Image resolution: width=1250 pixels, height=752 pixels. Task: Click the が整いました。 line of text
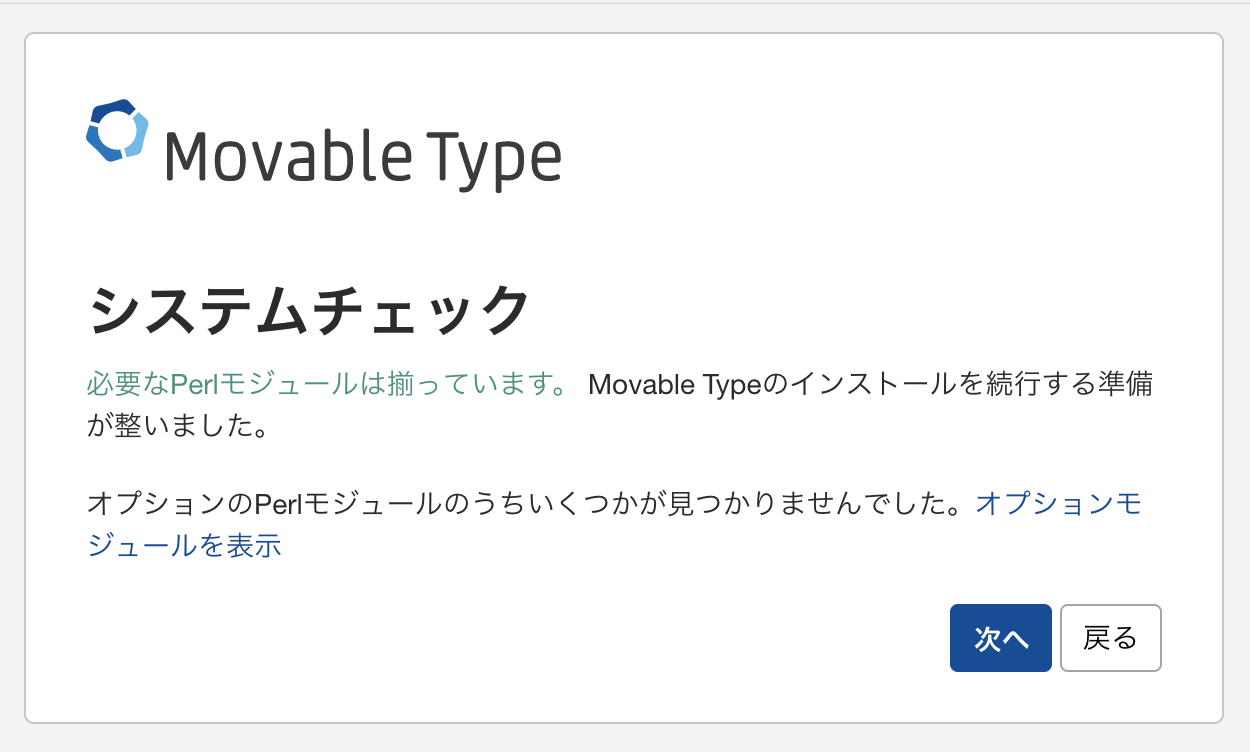click(180, 427)
